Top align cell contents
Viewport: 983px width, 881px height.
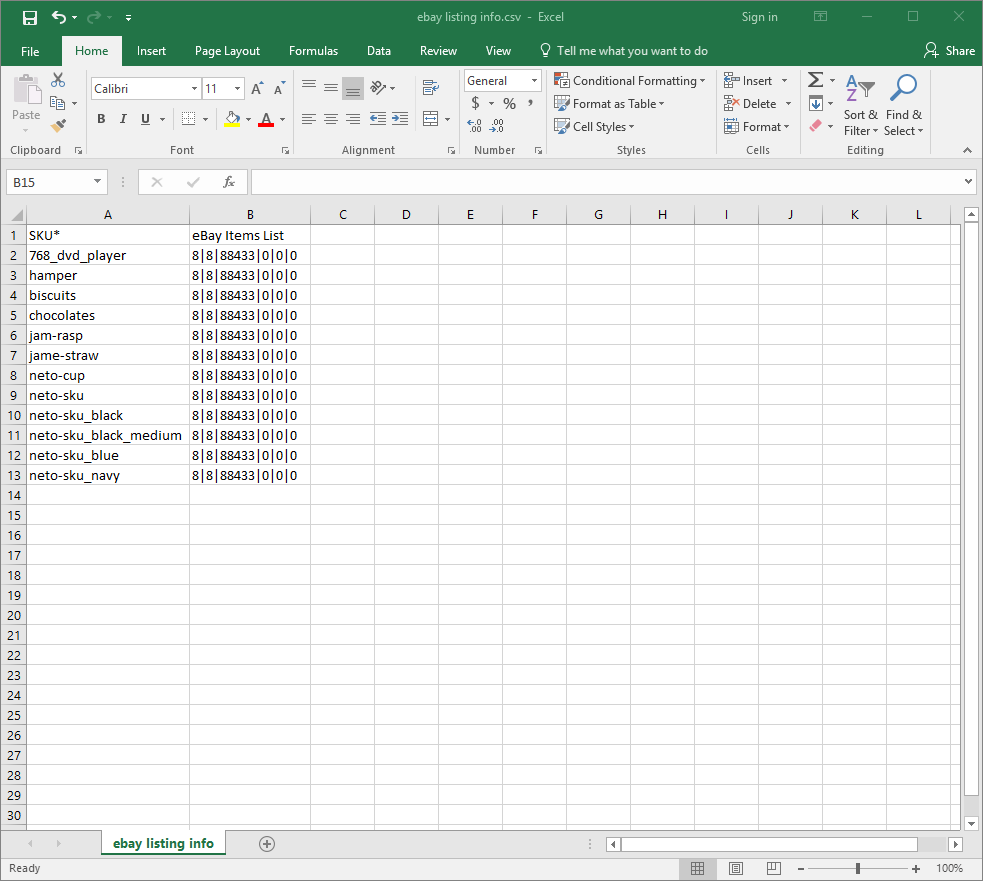point(308,87)
